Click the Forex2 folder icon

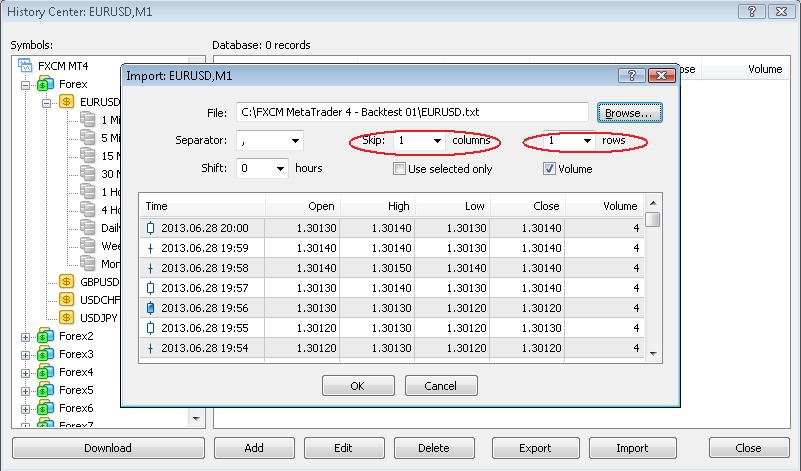(45, 337)
